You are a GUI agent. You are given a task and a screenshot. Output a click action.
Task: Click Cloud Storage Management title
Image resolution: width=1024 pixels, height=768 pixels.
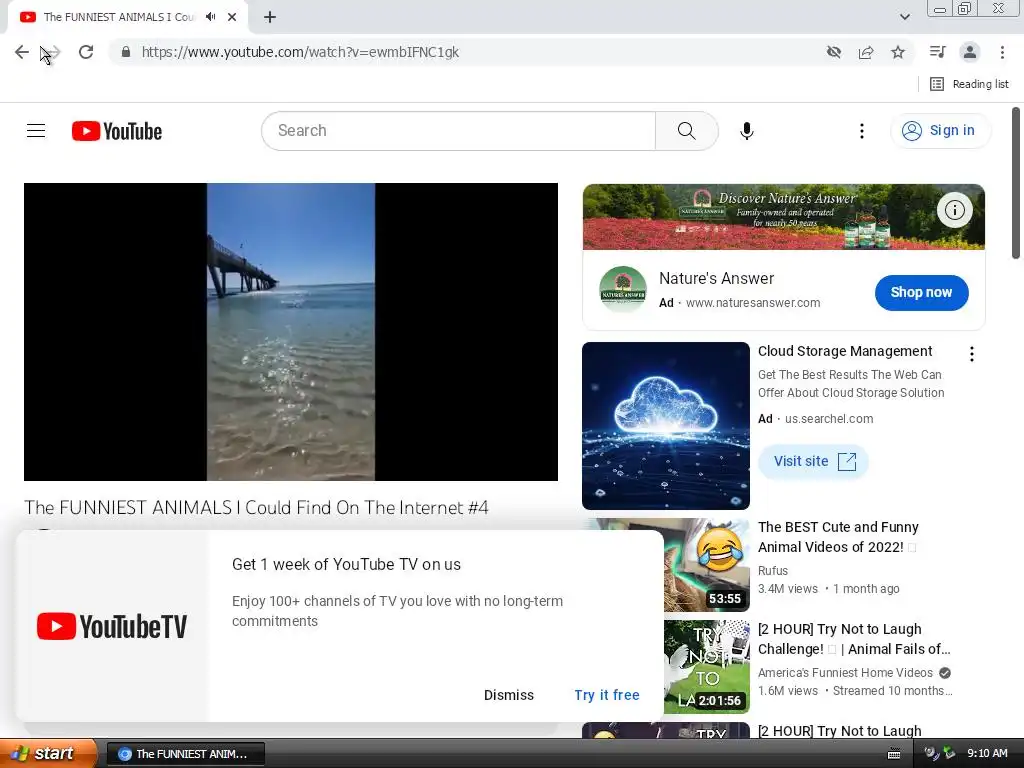[x=844, y=351]
